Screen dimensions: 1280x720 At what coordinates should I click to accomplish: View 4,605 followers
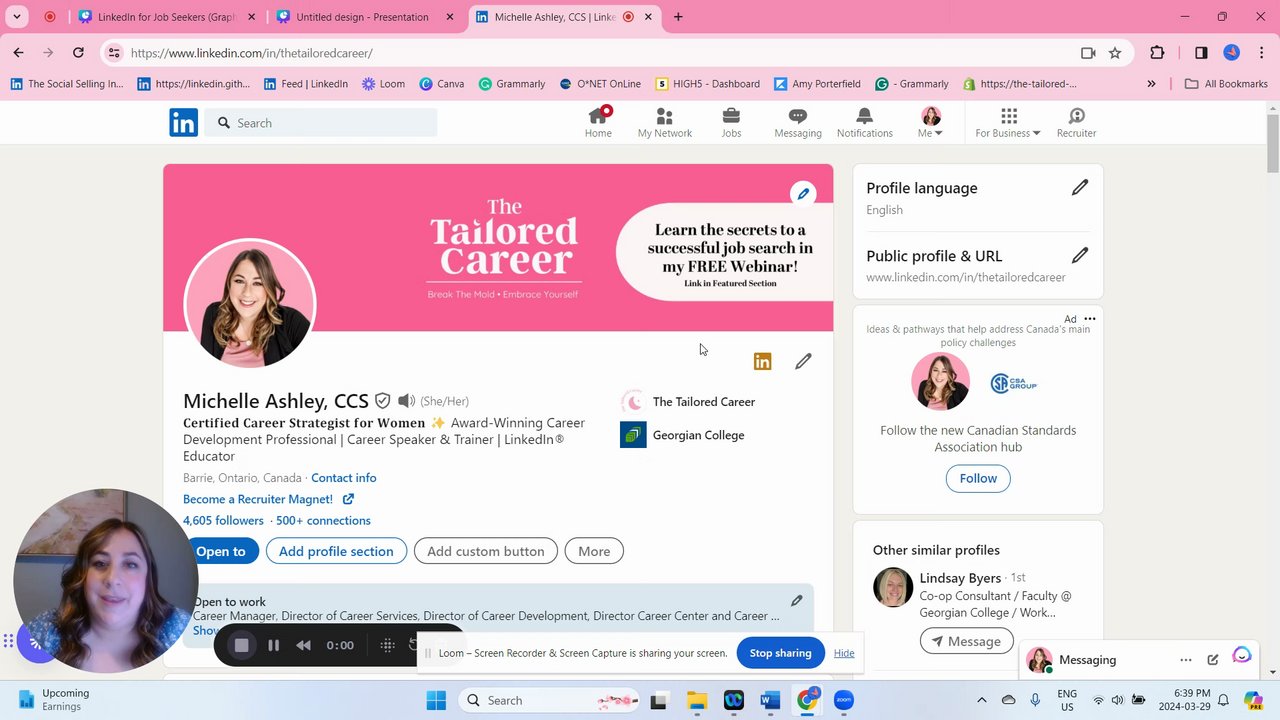[223, 520]
